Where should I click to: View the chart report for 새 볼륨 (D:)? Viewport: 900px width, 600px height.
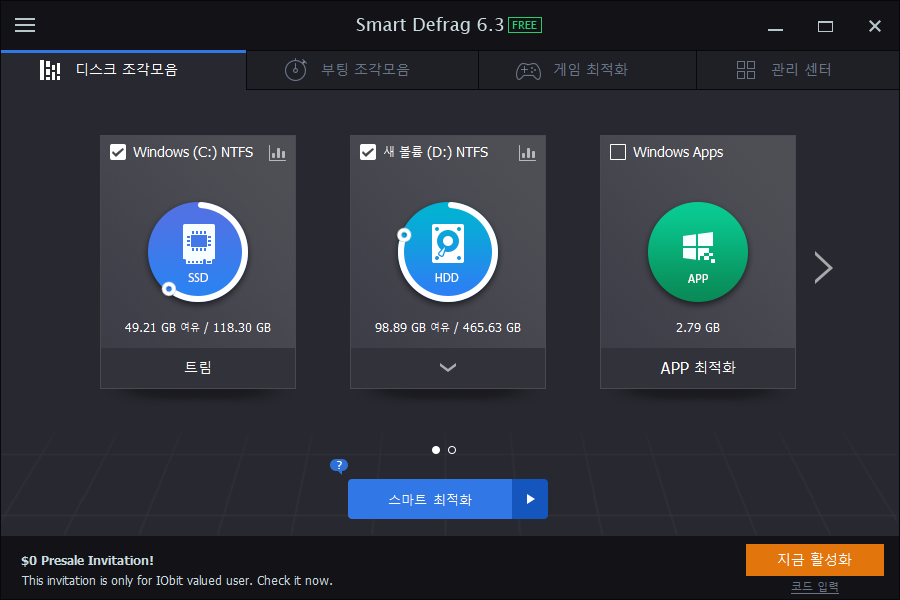(x=527, y=153)
